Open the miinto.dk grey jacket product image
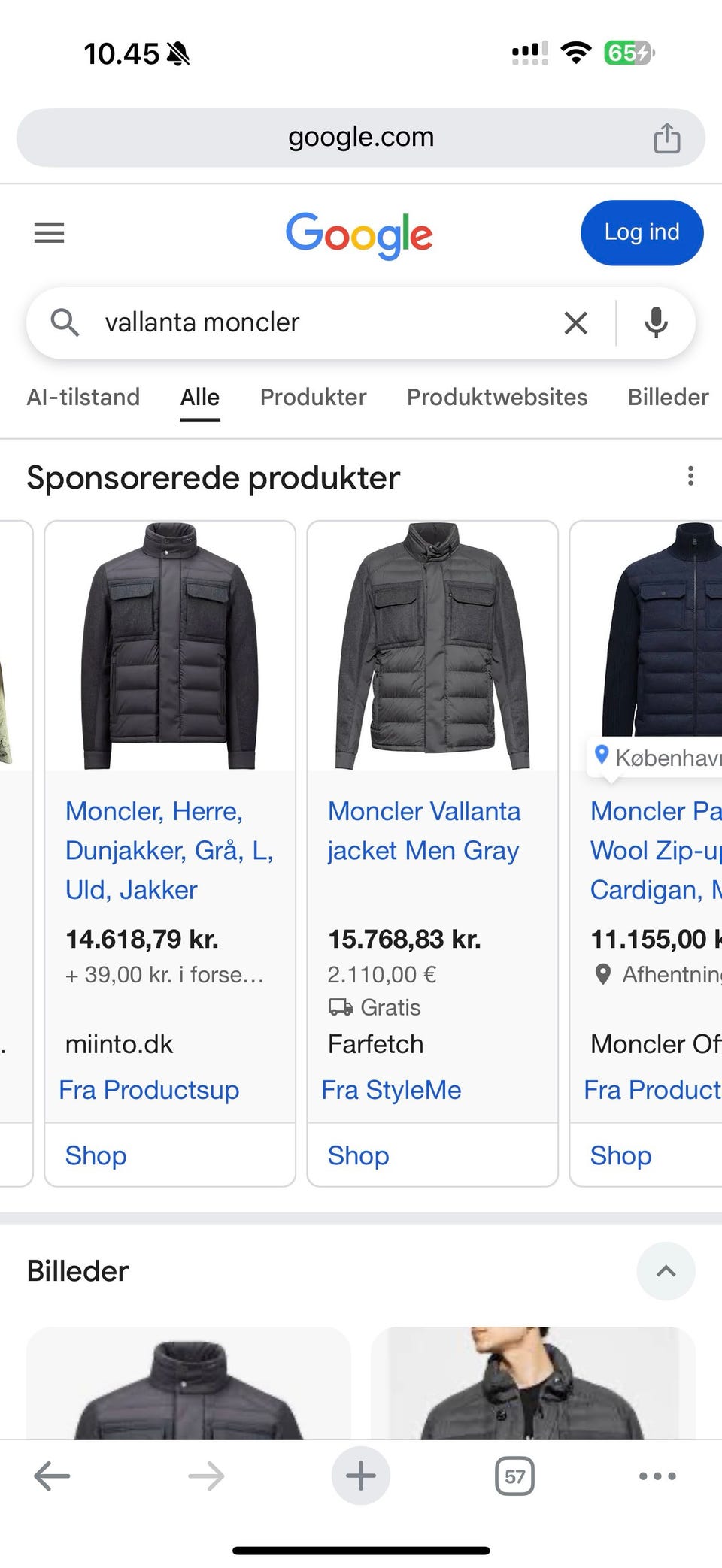 coord(170,646)
